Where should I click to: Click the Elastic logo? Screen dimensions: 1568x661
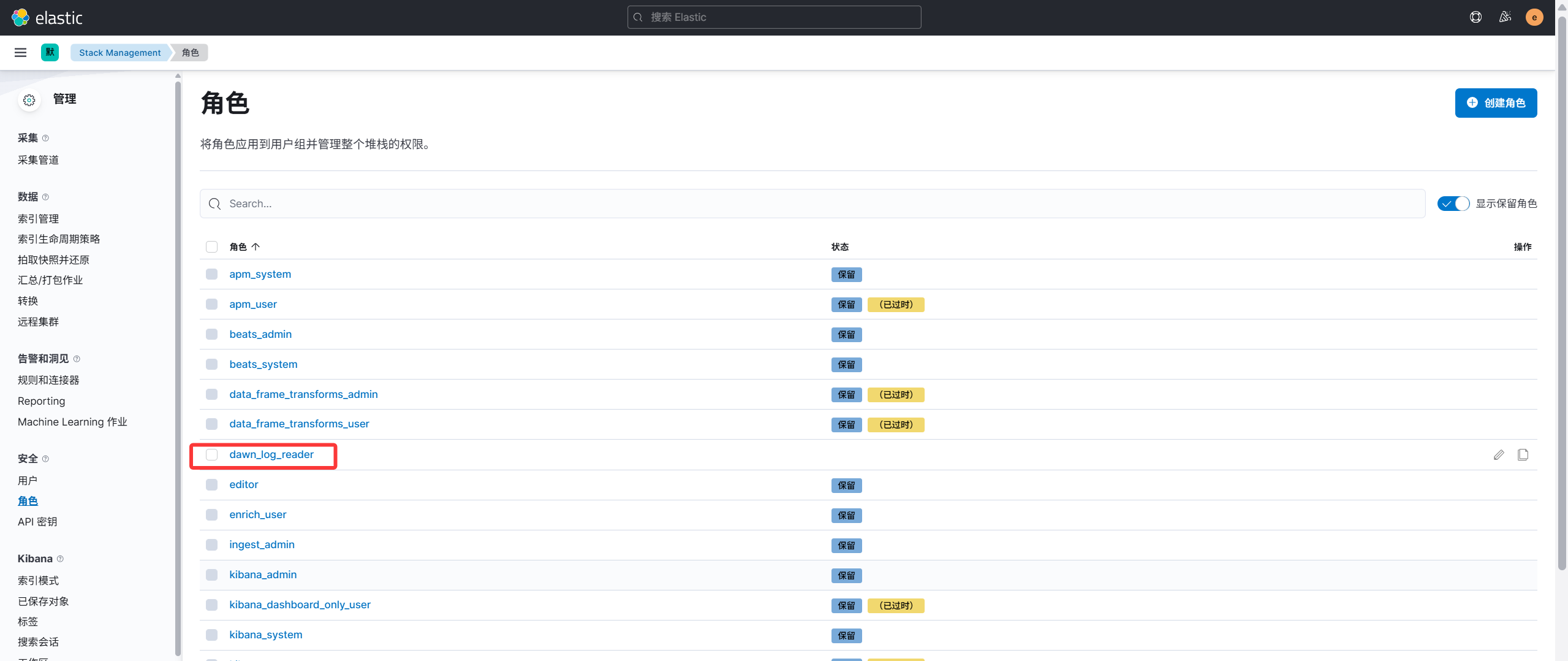coord(47,18)
